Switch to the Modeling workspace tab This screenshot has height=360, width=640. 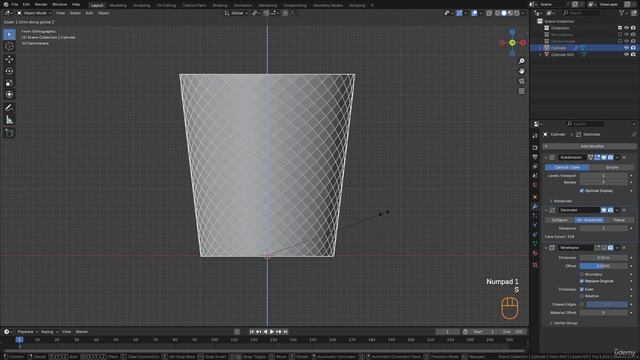coord(118,5)
